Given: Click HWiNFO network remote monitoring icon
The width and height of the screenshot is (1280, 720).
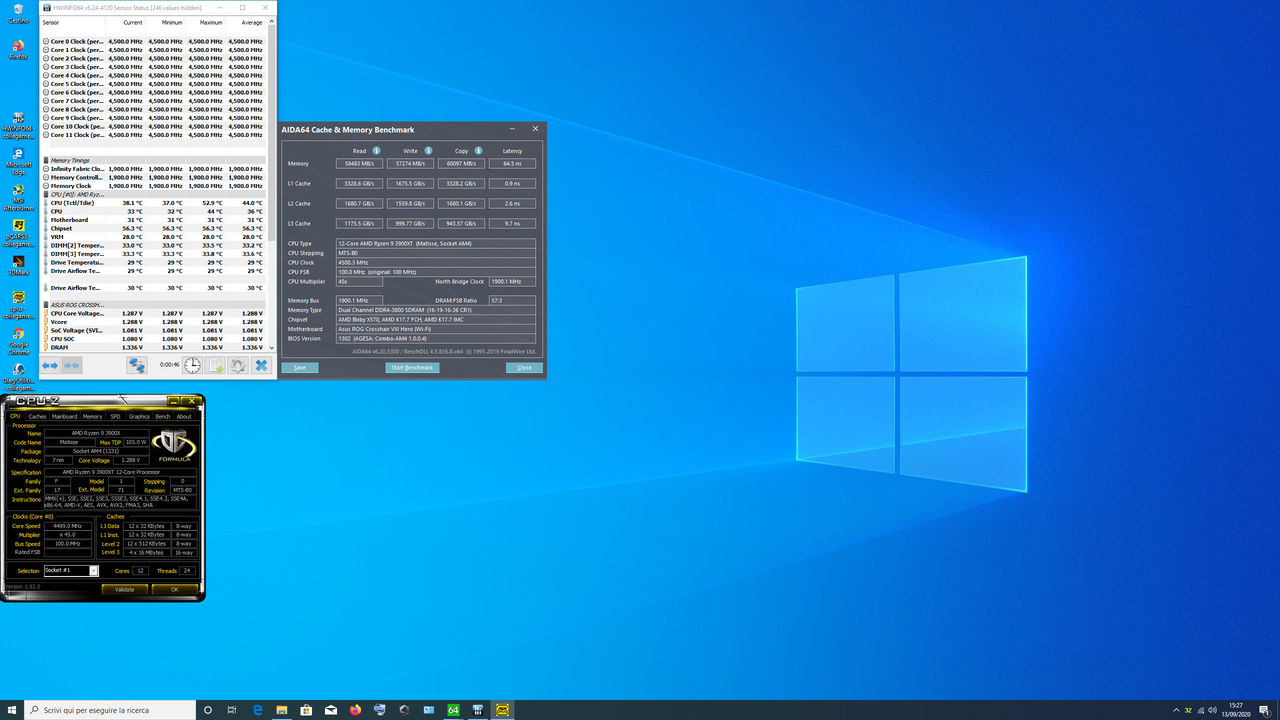Looking at the screenshot, I should [x=136, y=366].
